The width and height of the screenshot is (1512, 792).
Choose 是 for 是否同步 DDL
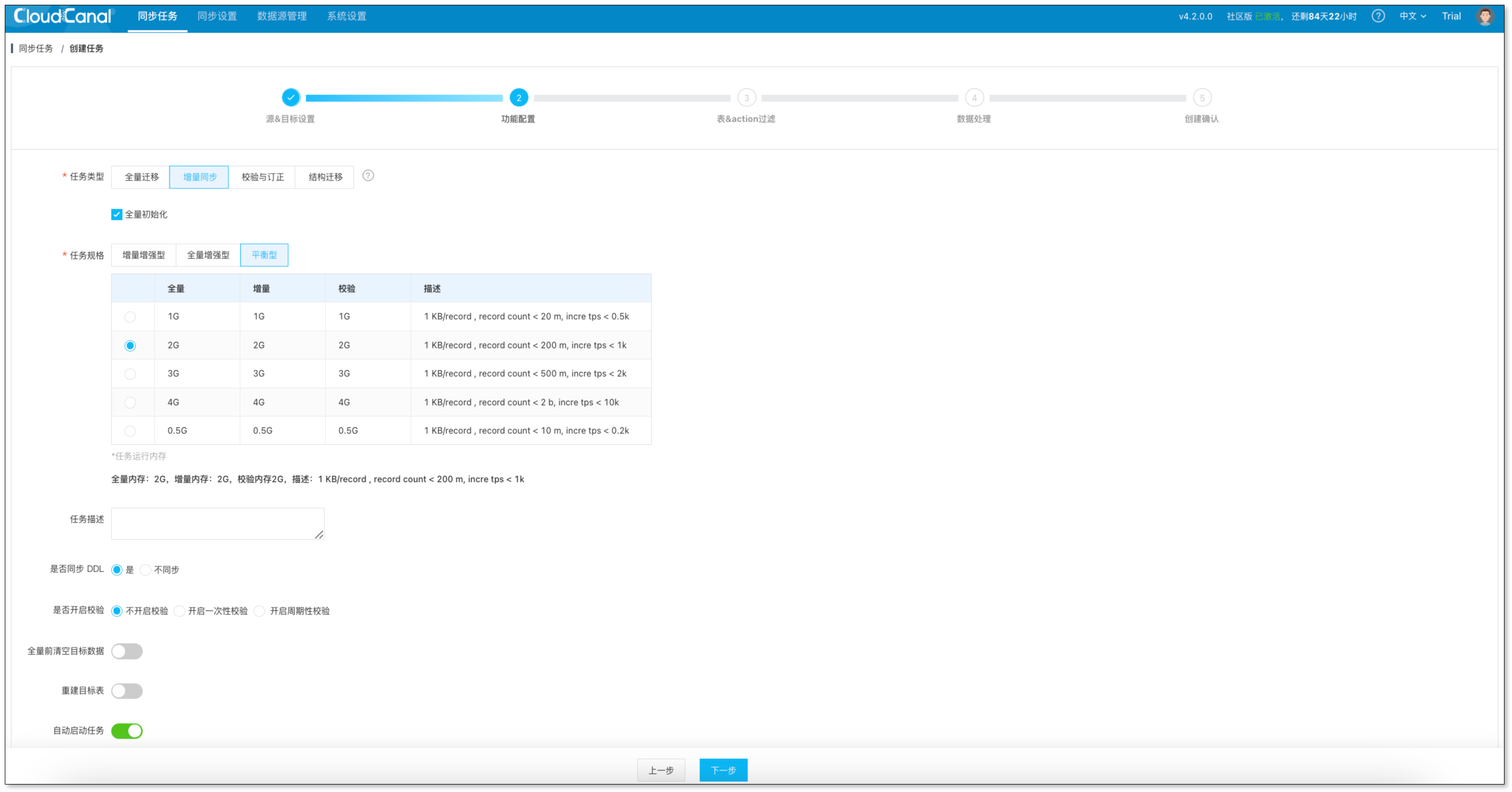[117, 569]
